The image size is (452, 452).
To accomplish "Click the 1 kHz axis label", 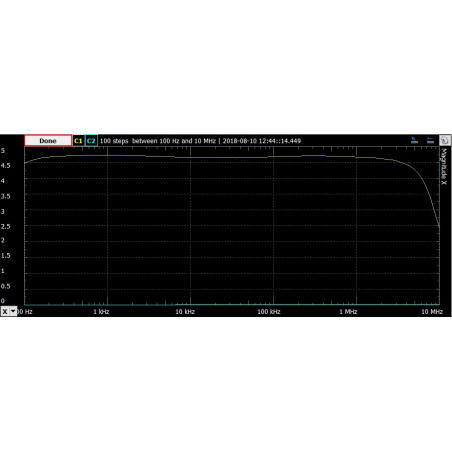I will [x=101, y=312].
